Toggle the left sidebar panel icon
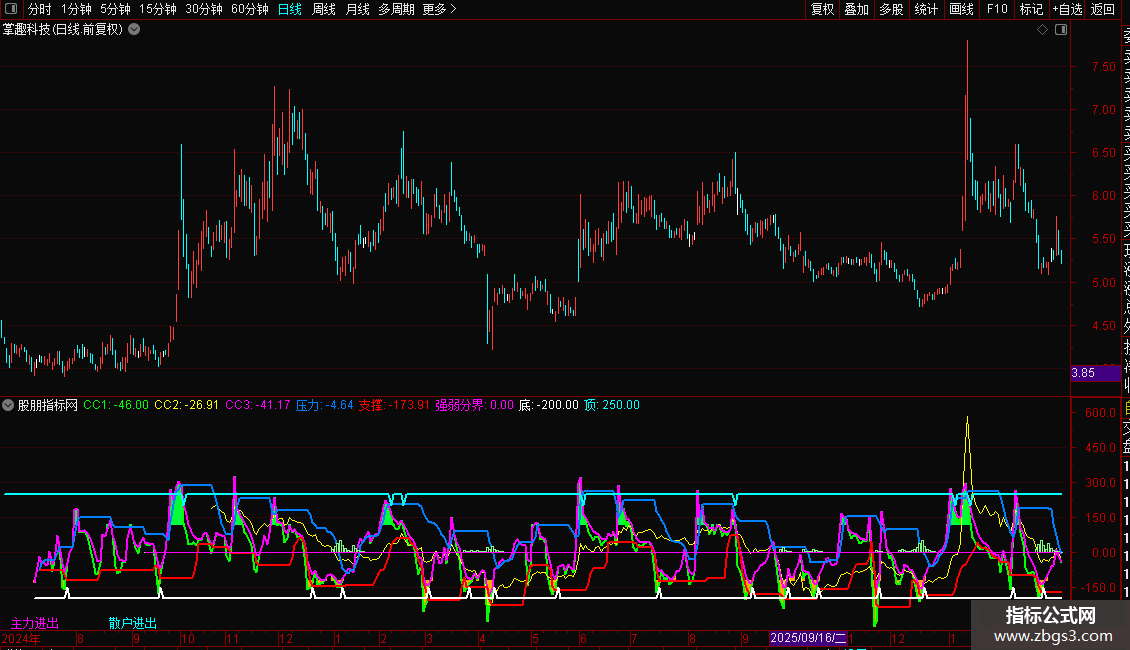Screen dimensions: 1130x650 point(11,10)
